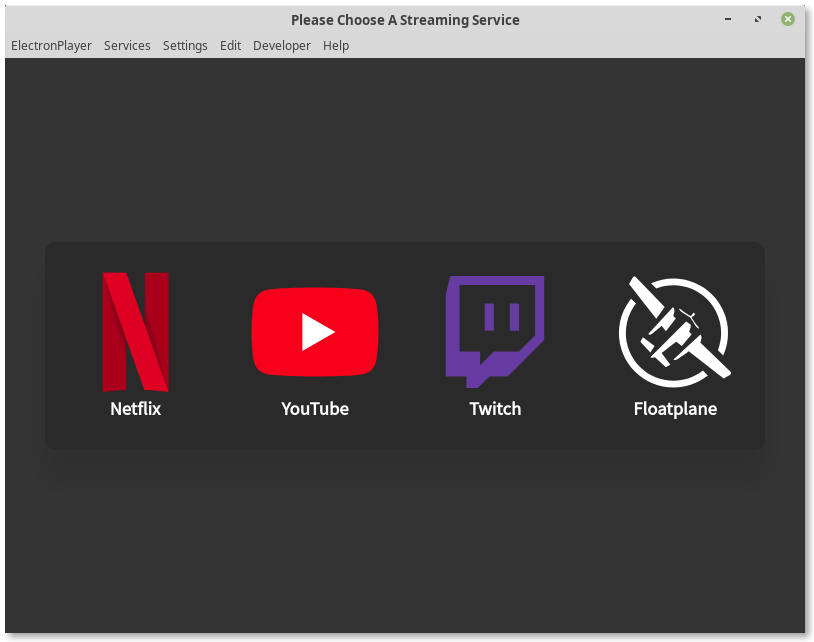Maximize the ElectronPlayer window

click(758, 19)
